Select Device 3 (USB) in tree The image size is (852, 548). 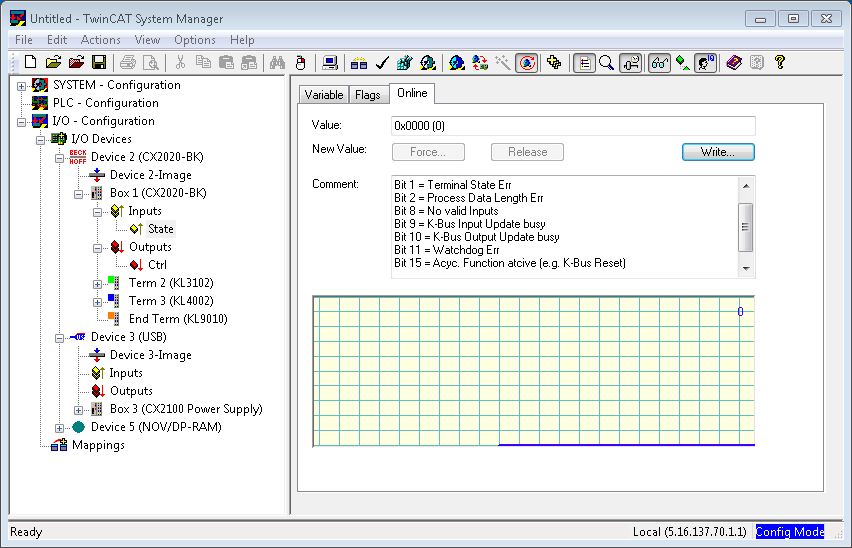[x=129, y=337]
